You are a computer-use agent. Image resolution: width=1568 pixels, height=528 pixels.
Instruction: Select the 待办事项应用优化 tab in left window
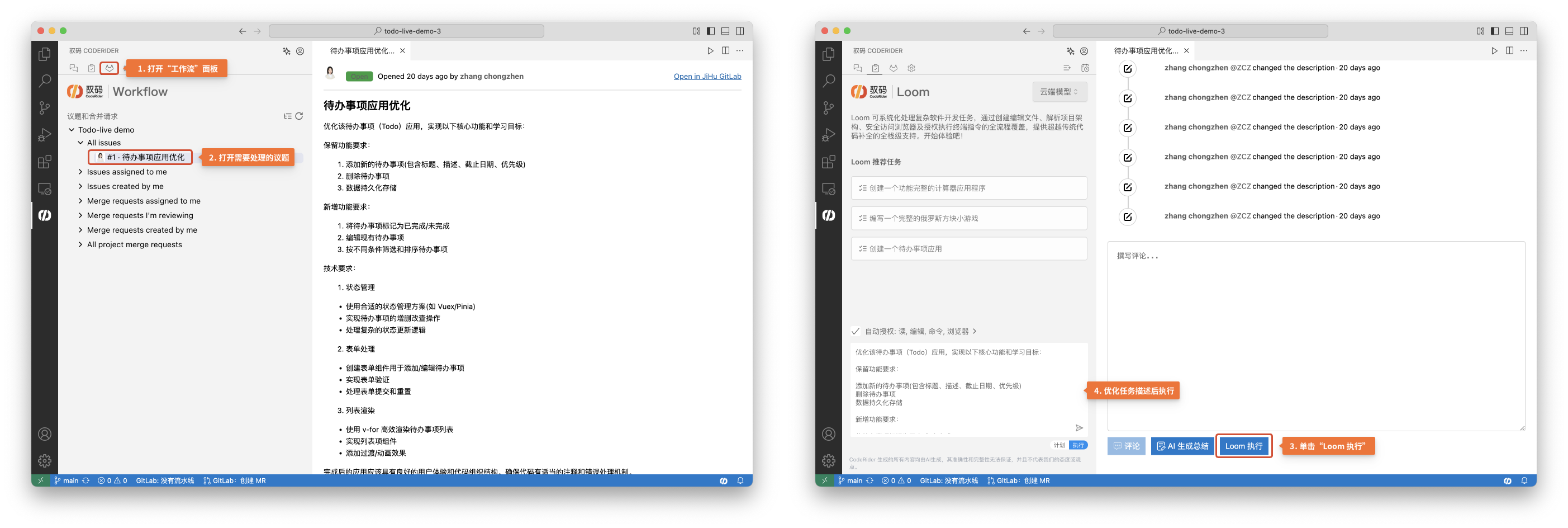(x=362, y=50)
